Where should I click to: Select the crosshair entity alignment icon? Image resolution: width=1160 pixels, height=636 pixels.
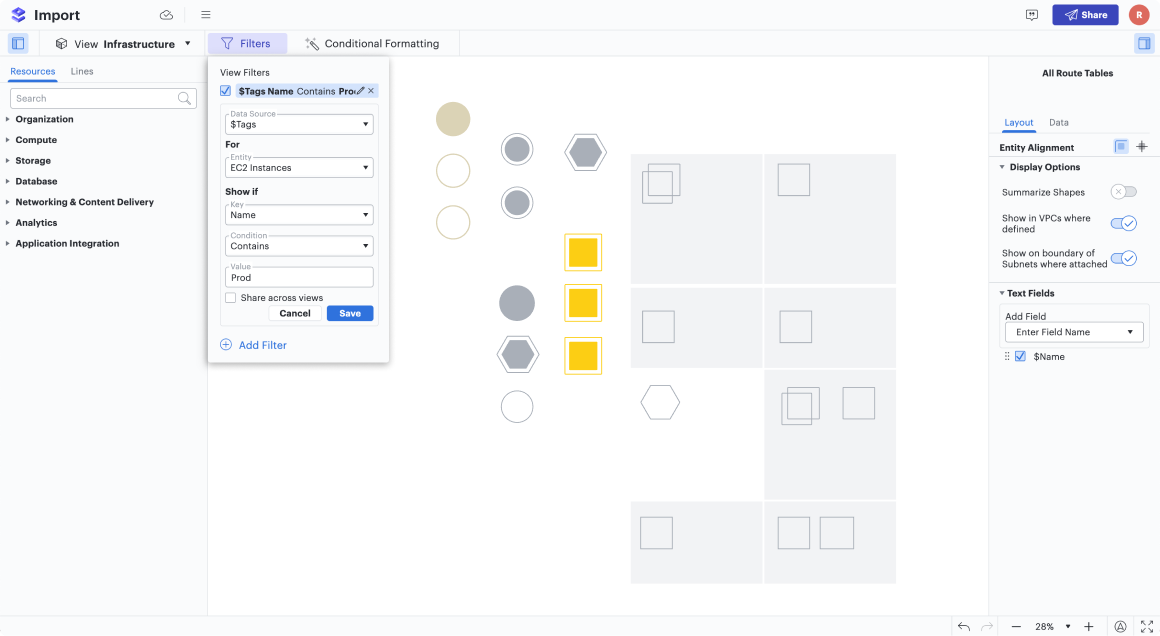(1142, 146)
